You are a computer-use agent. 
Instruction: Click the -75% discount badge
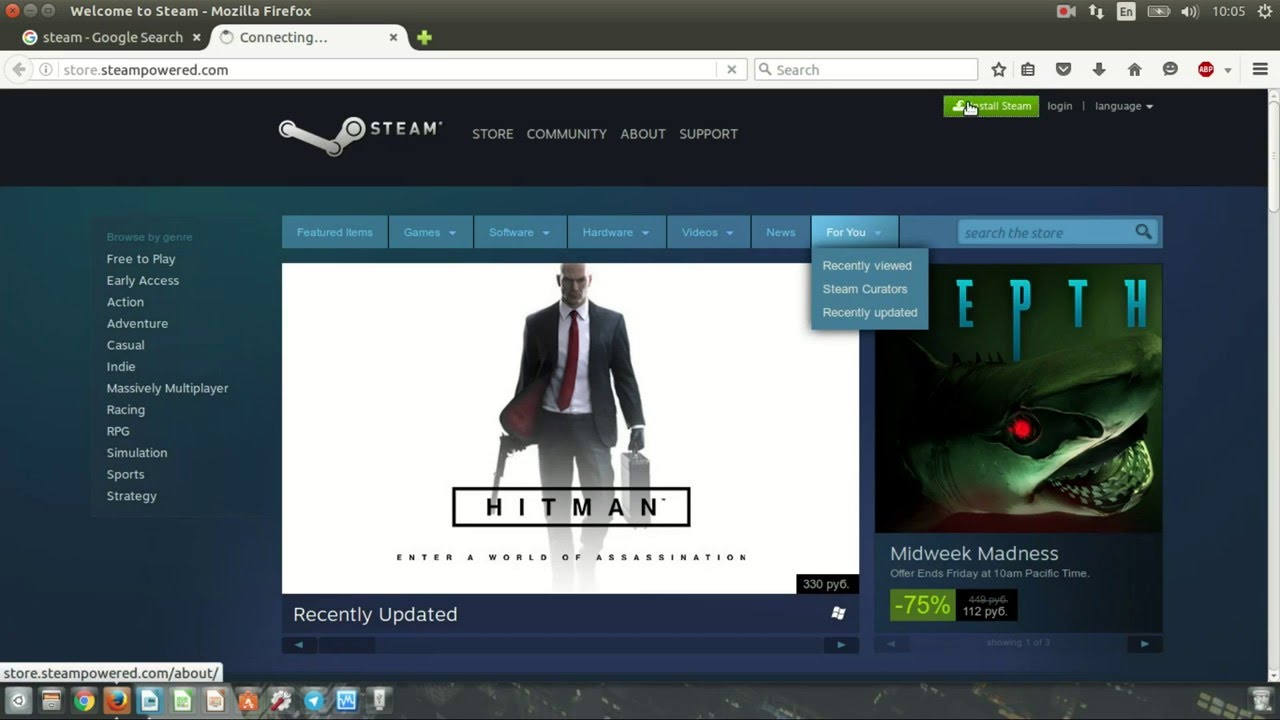point(922,605)
